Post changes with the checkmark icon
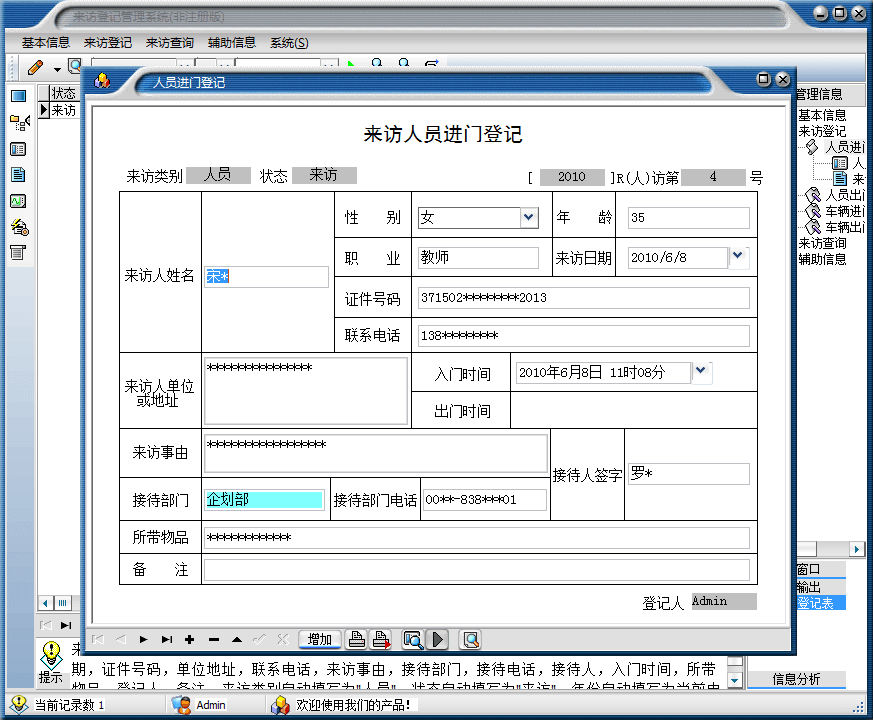Image resolution: width=873 pixels, height=720 pixels. pos(259,639)
